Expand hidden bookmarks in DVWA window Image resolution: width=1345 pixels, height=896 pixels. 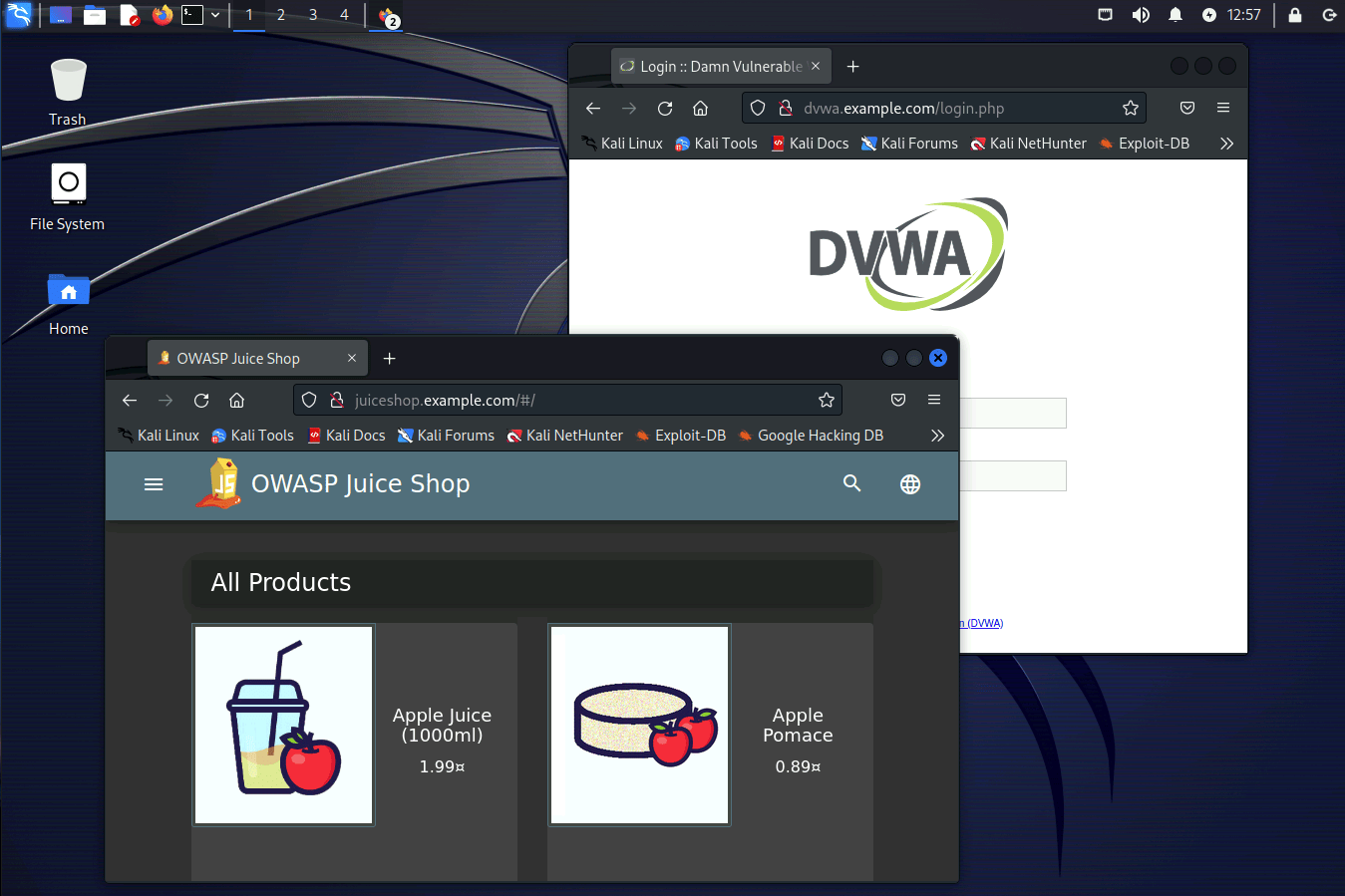1226,144
